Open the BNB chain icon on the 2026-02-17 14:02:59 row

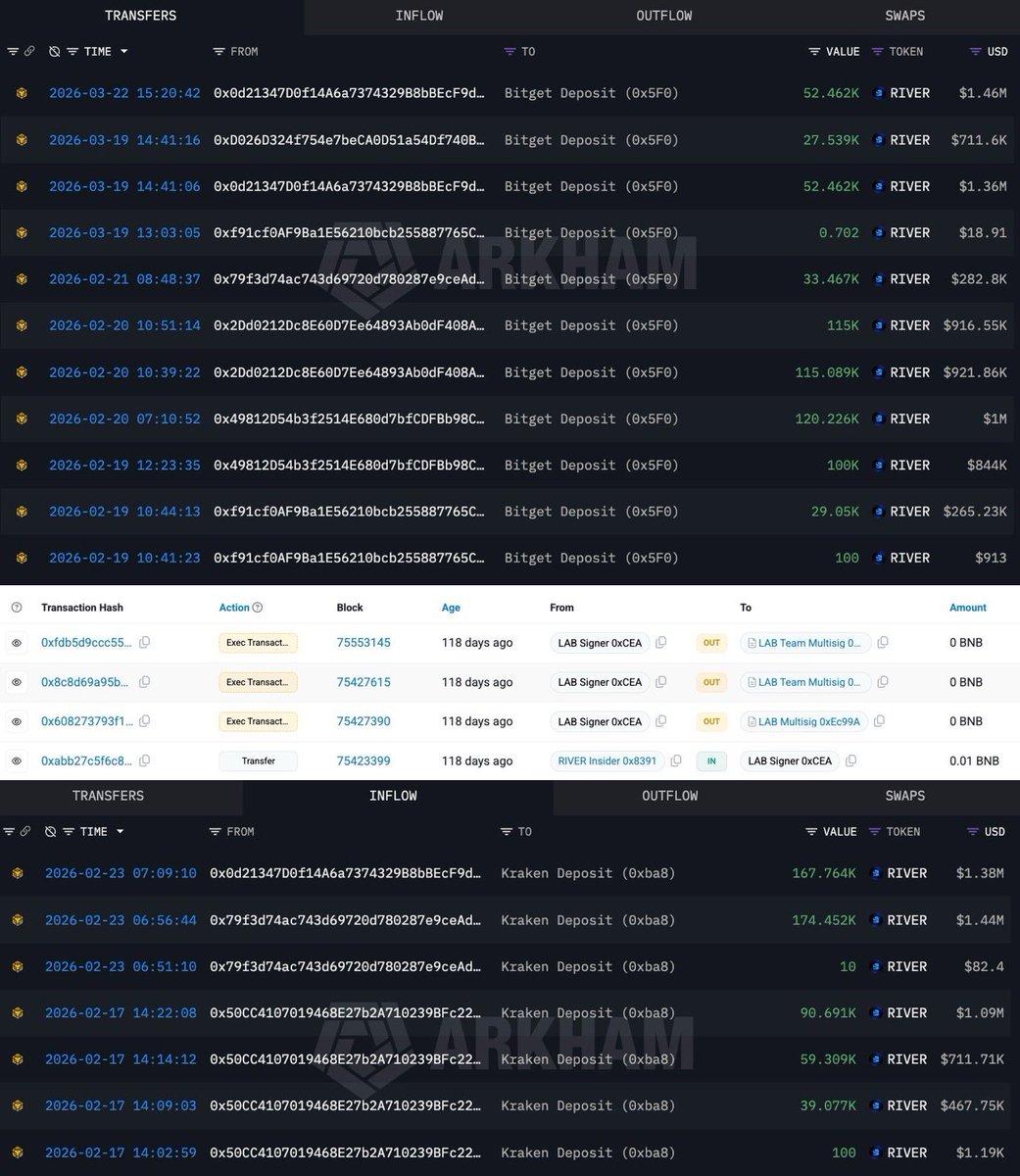(17, 1152)
